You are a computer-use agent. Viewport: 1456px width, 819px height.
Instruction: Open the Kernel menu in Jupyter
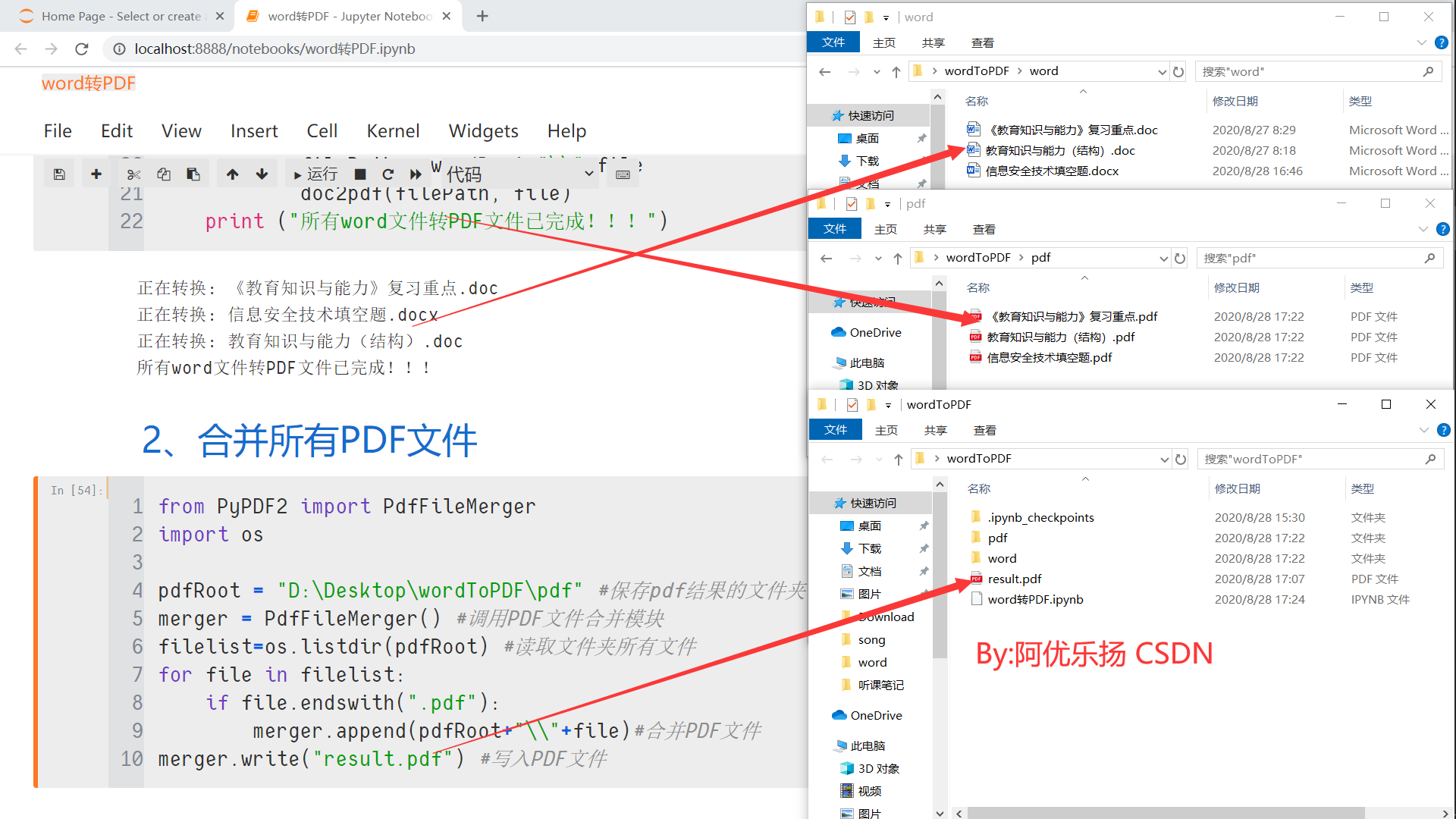393,130
